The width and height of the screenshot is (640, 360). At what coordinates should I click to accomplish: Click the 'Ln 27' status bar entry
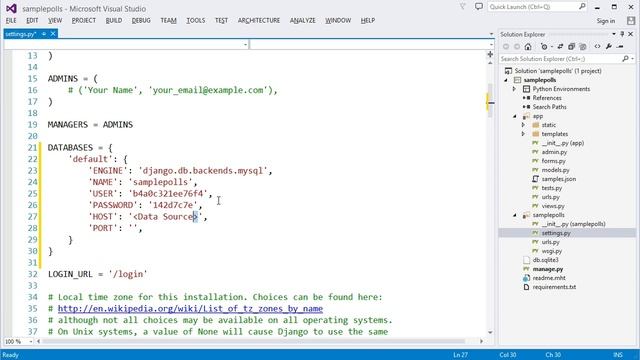(x=460, y=355)
